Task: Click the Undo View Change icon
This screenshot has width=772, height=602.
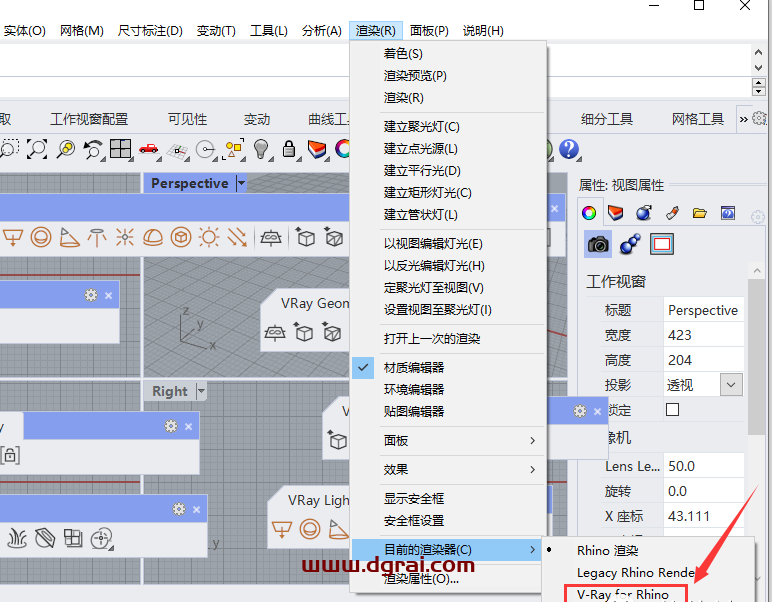Action: coord(93,149)
